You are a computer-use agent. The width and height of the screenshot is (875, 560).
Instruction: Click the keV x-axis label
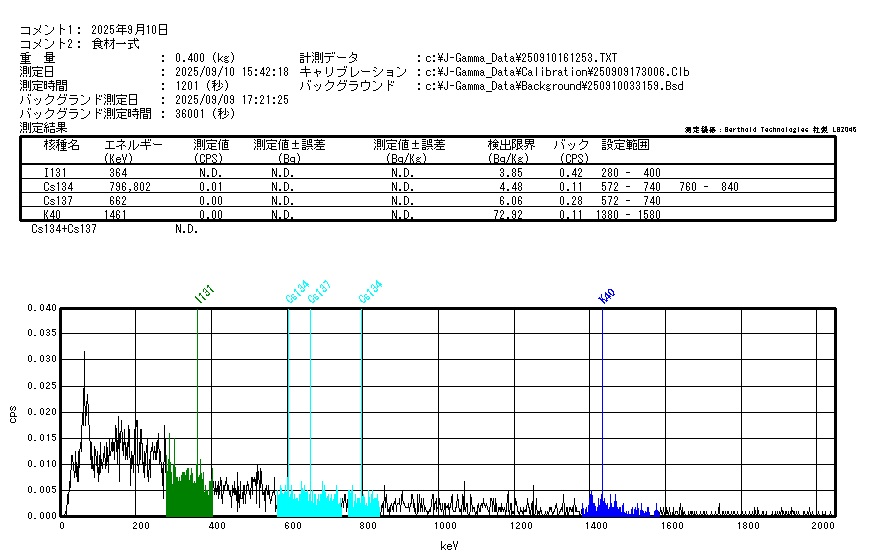click(448, 546)
